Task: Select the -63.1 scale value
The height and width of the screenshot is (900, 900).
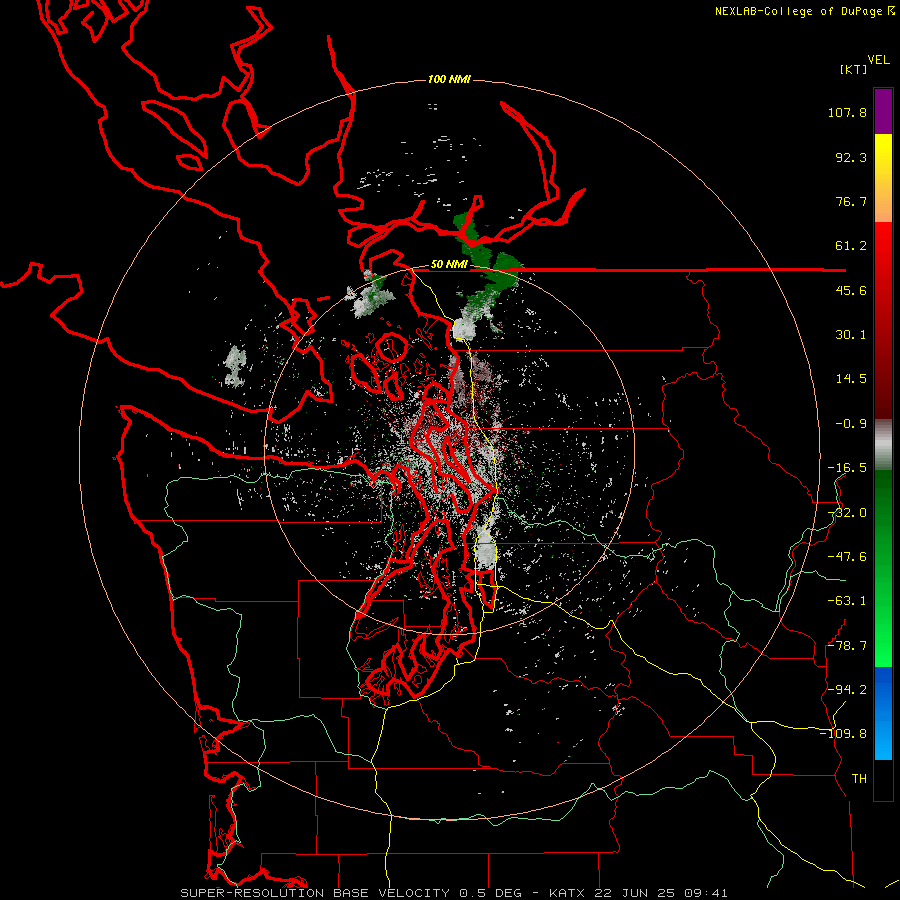Action: pyautogui.click(x=847, y=601)
